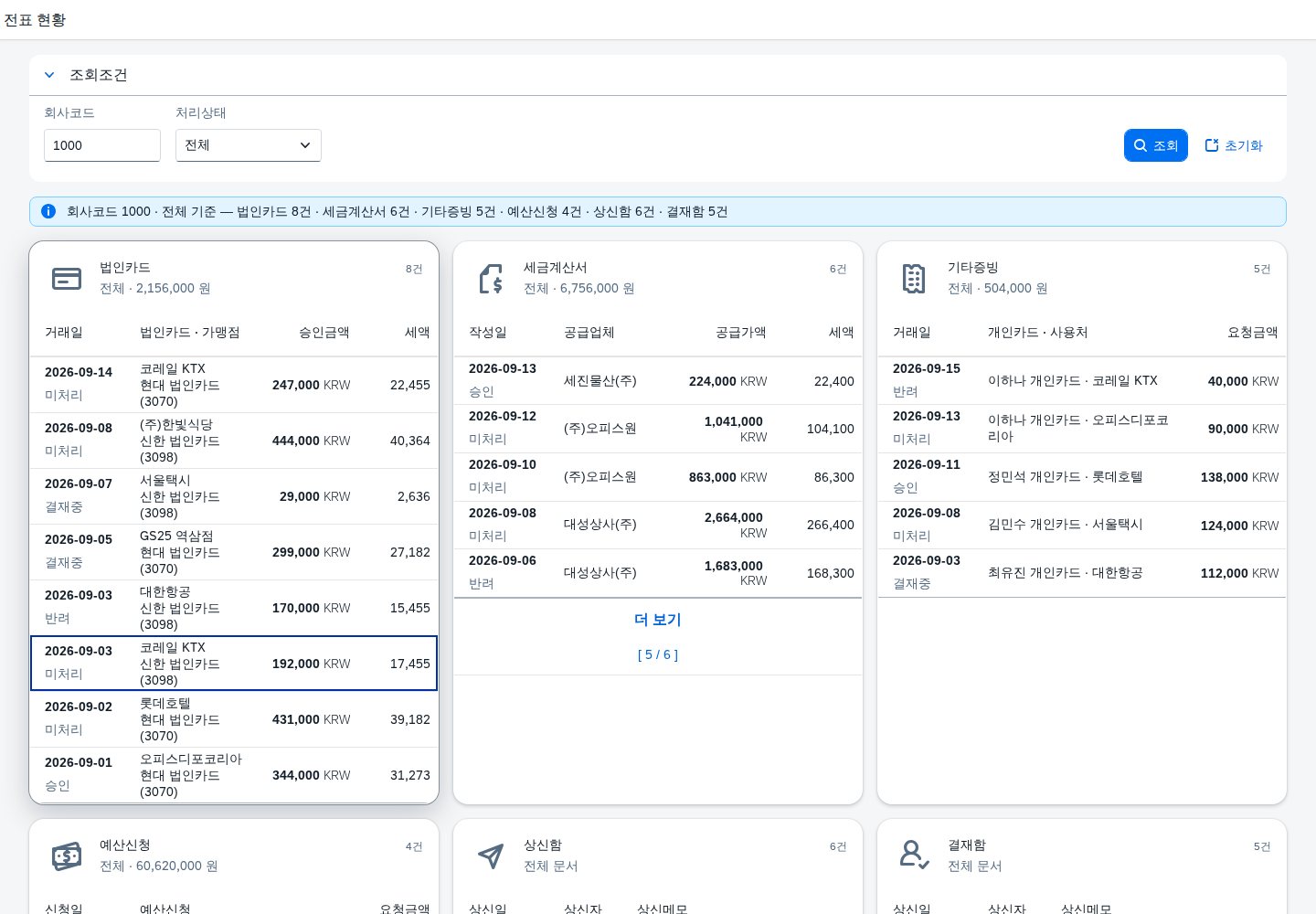Click the 기타증빙 receipt icon

coord(914,278)
